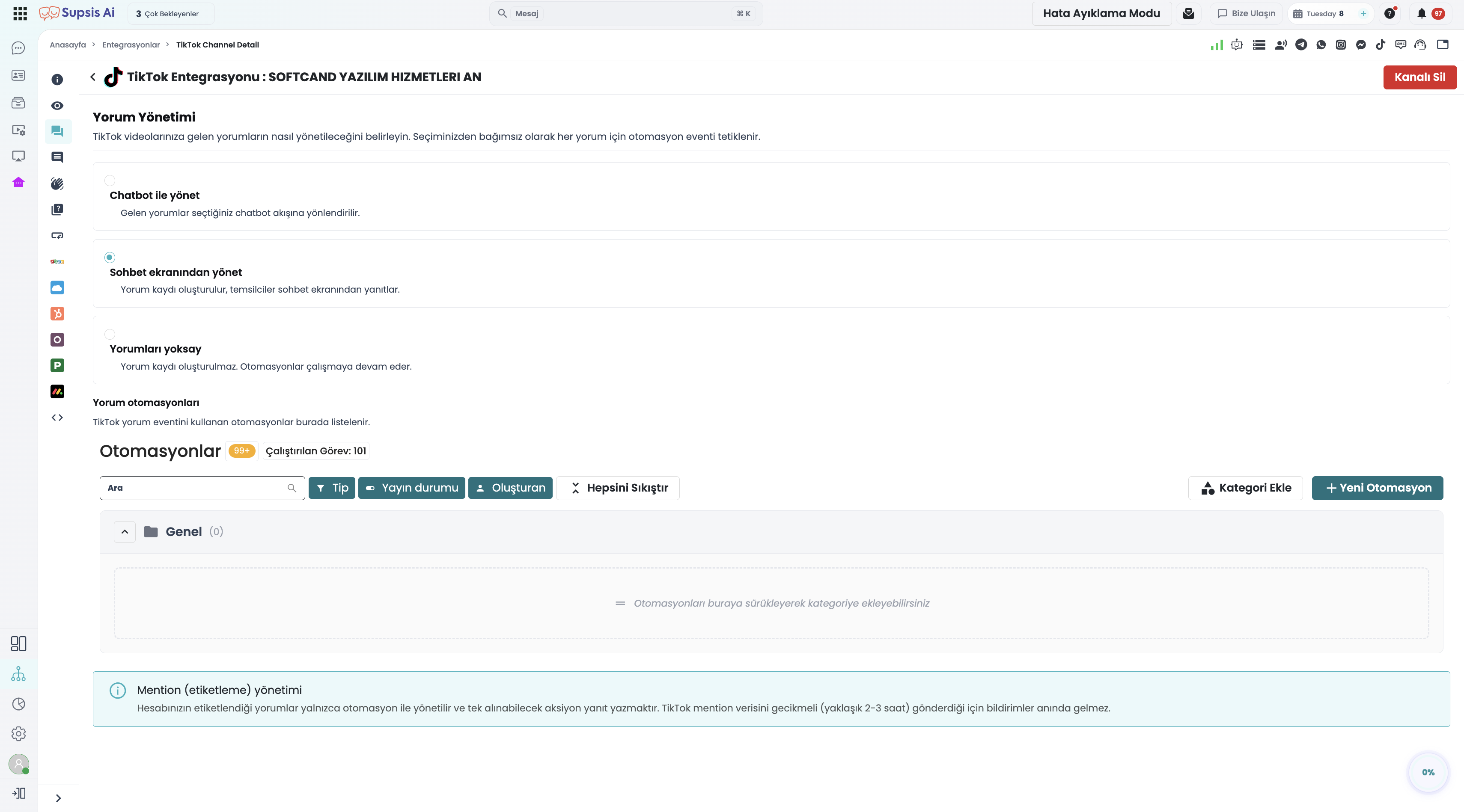Viewport: 1464px width, 812px height.
Task: Click the green signal bars icon
Action: click(x=1217, y=45)
